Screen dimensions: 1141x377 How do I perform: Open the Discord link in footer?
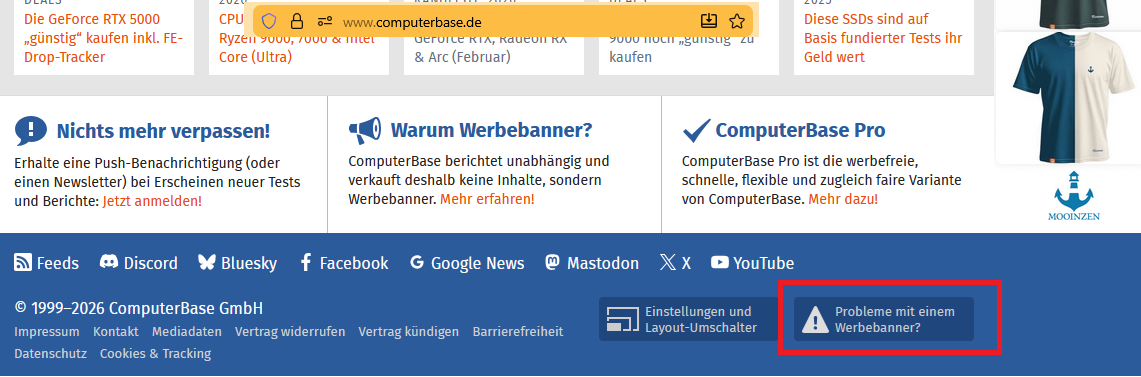tap(138, 263)
